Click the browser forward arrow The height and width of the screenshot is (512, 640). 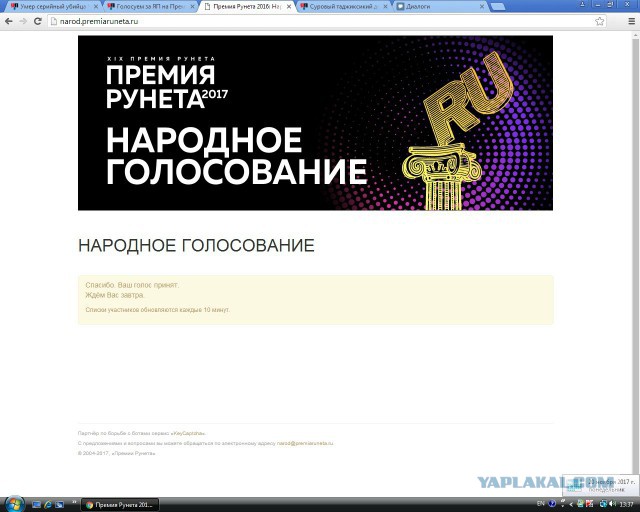pos(23,21)
